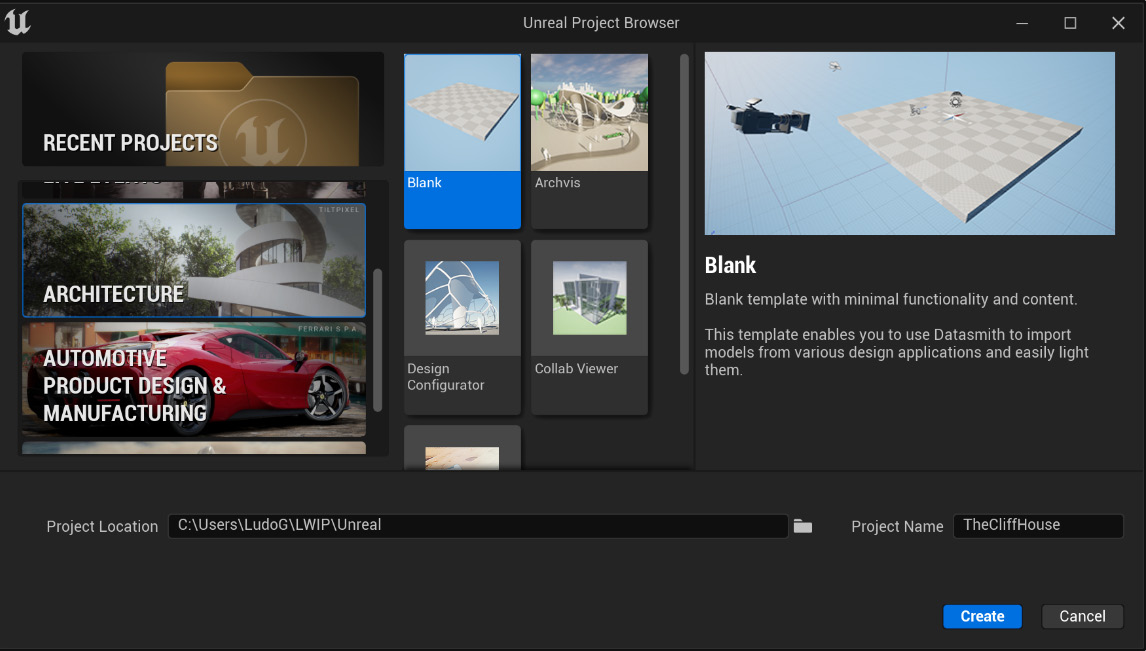The height and width of the screenshot is (651, 1146).
Task: Click the Blank template preview image
Action: pyautogui.click(x=910, y=143)
